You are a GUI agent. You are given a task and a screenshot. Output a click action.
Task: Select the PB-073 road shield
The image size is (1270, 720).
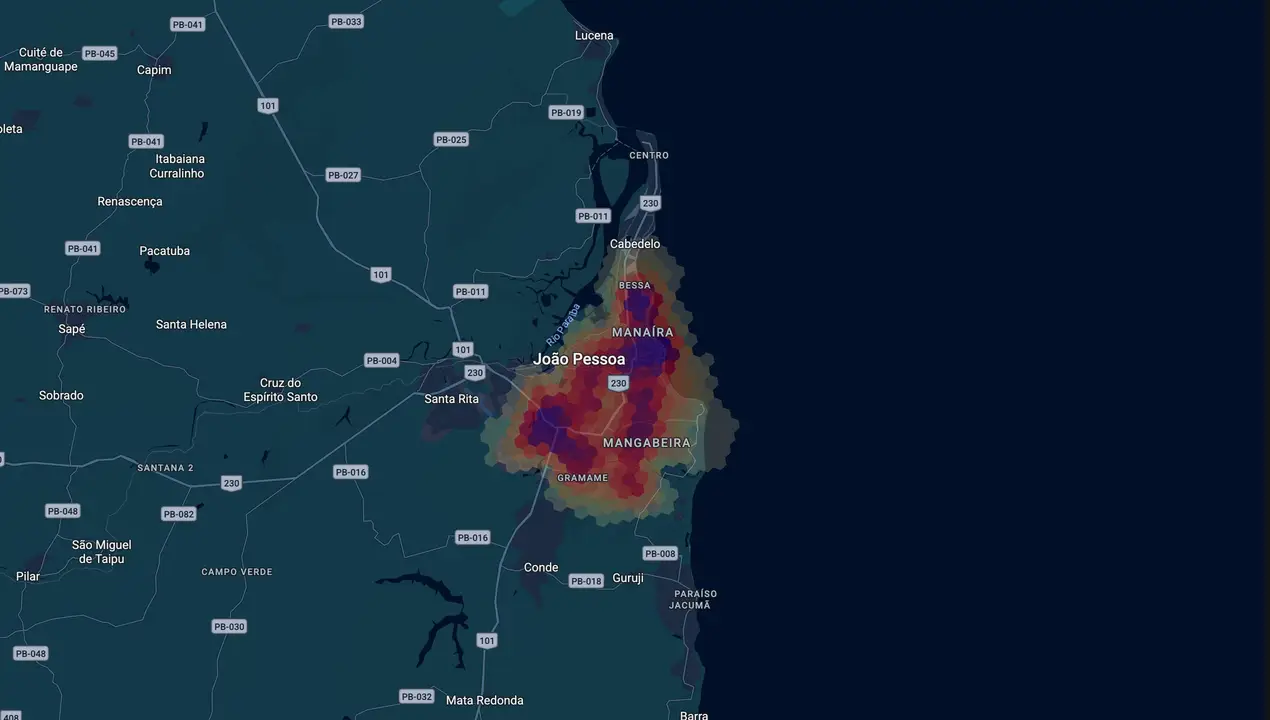click(x=14, y=291)
